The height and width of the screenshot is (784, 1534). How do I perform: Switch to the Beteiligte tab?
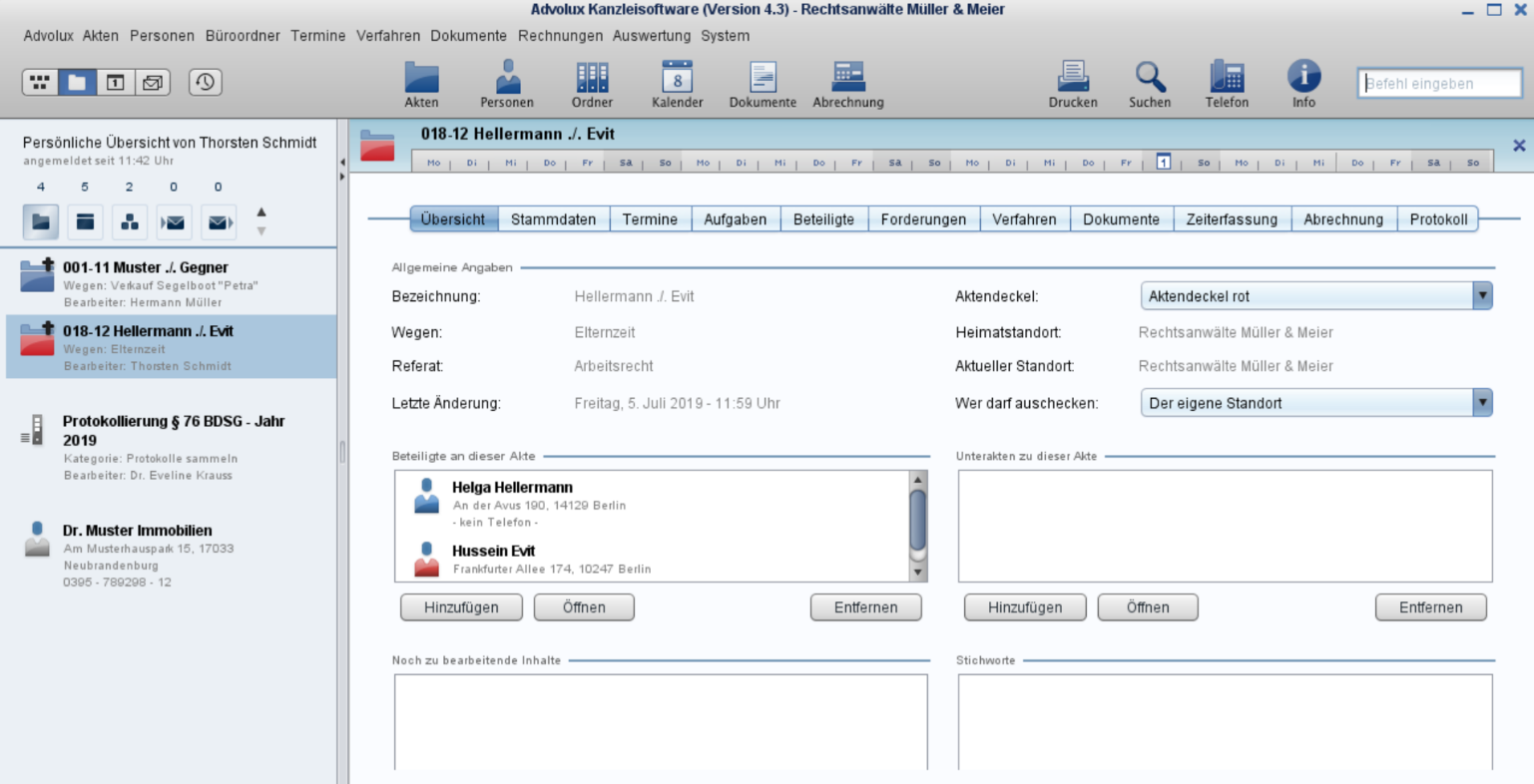pyautogui.click(x=824, y=219)
